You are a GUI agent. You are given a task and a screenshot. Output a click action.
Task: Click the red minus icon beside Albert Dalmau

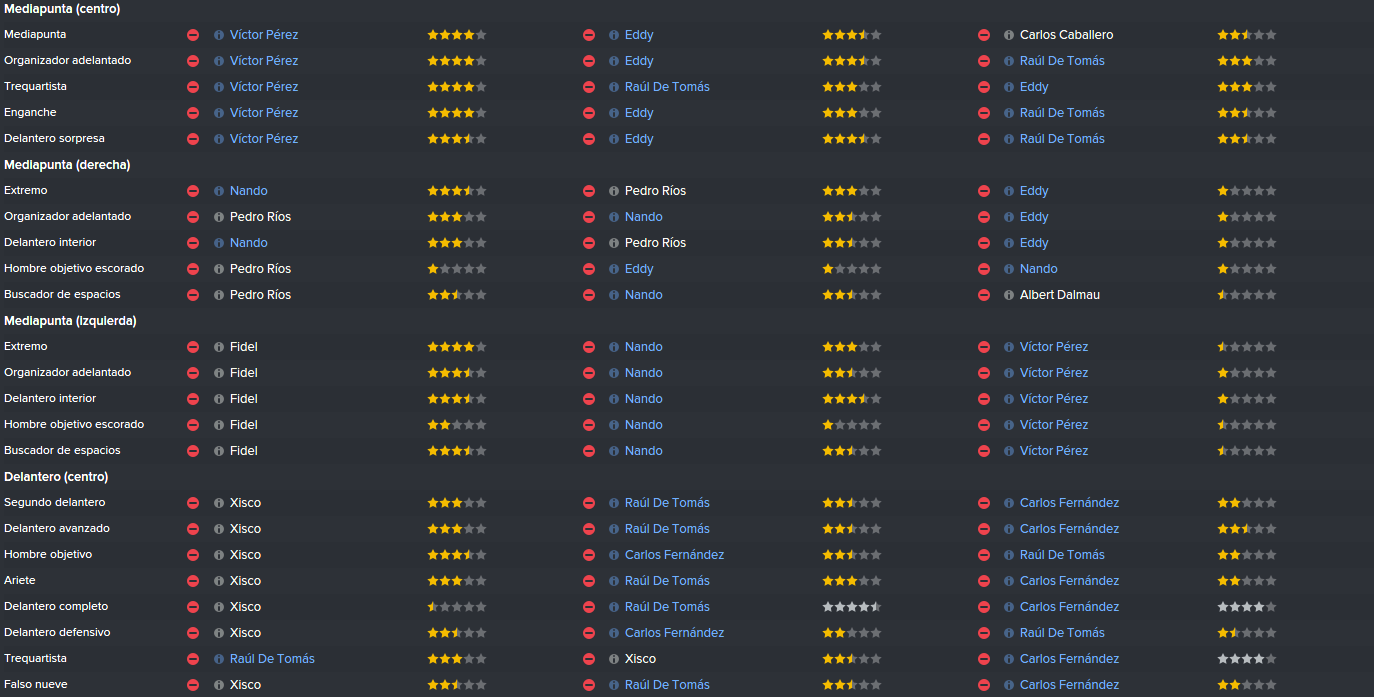[x=984, y=295]
